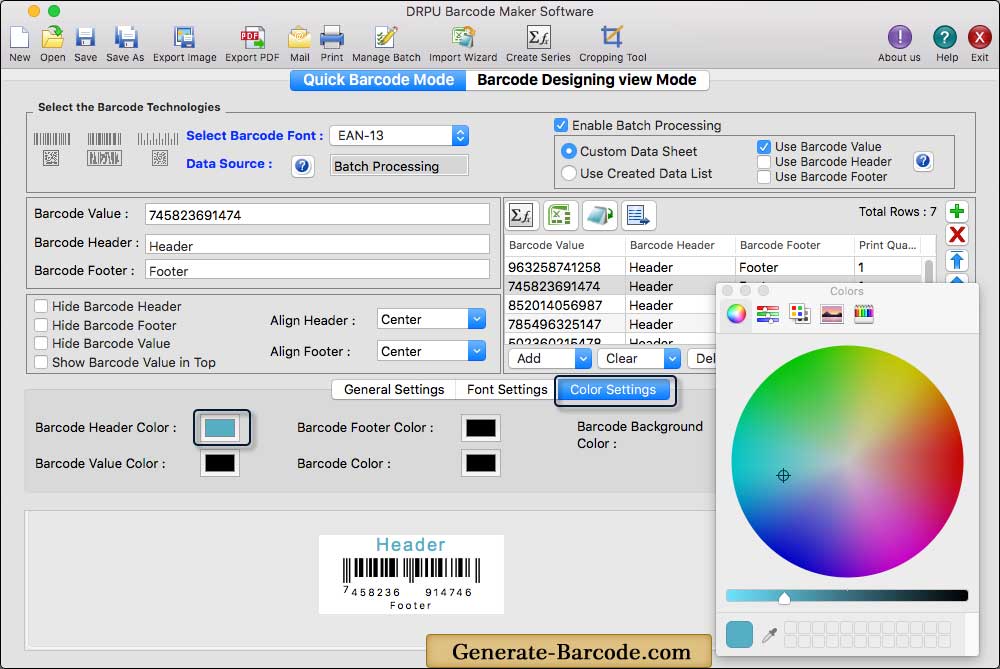
Task: Check Hide Barcode Footer
Action: coord(41,325)
